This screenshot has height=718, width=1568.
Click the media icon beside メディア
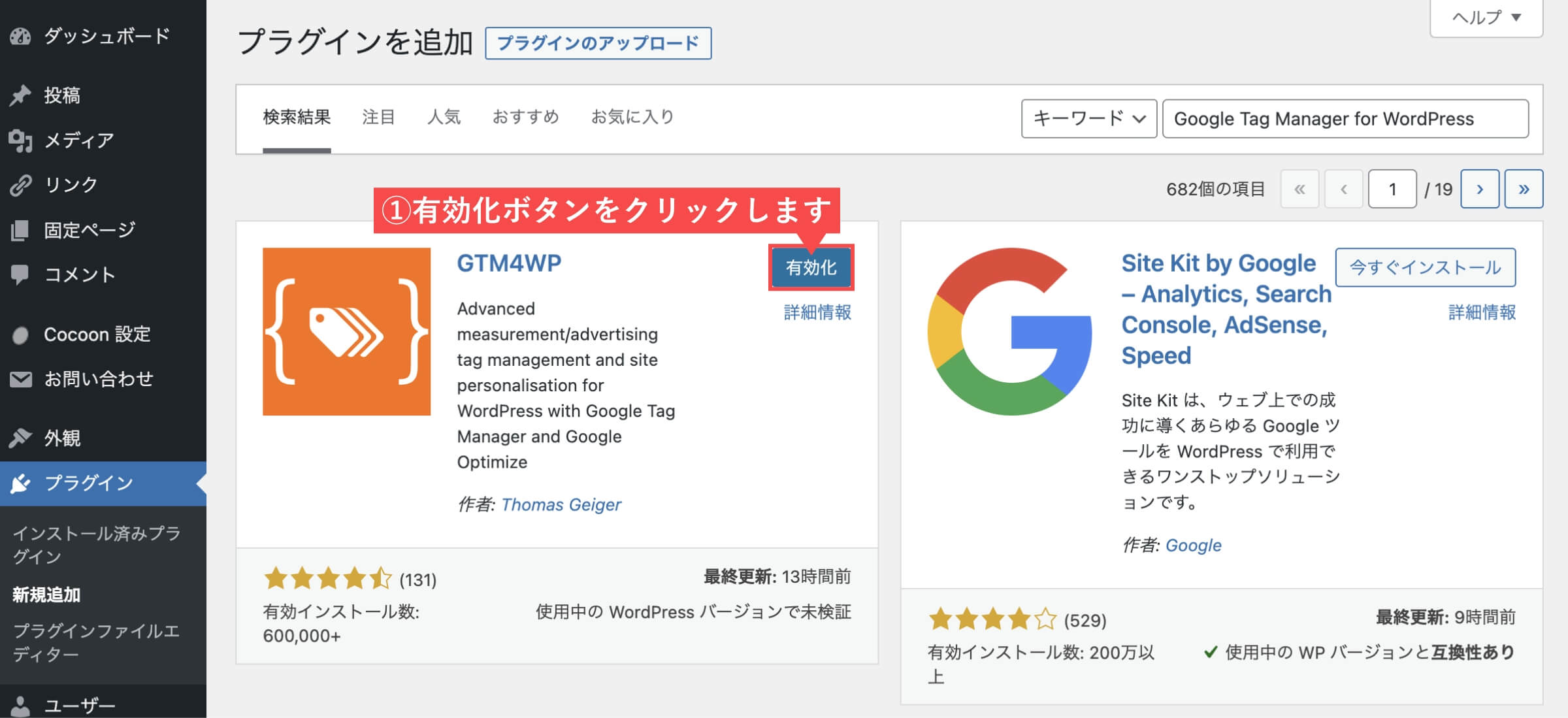coord(20,140)
